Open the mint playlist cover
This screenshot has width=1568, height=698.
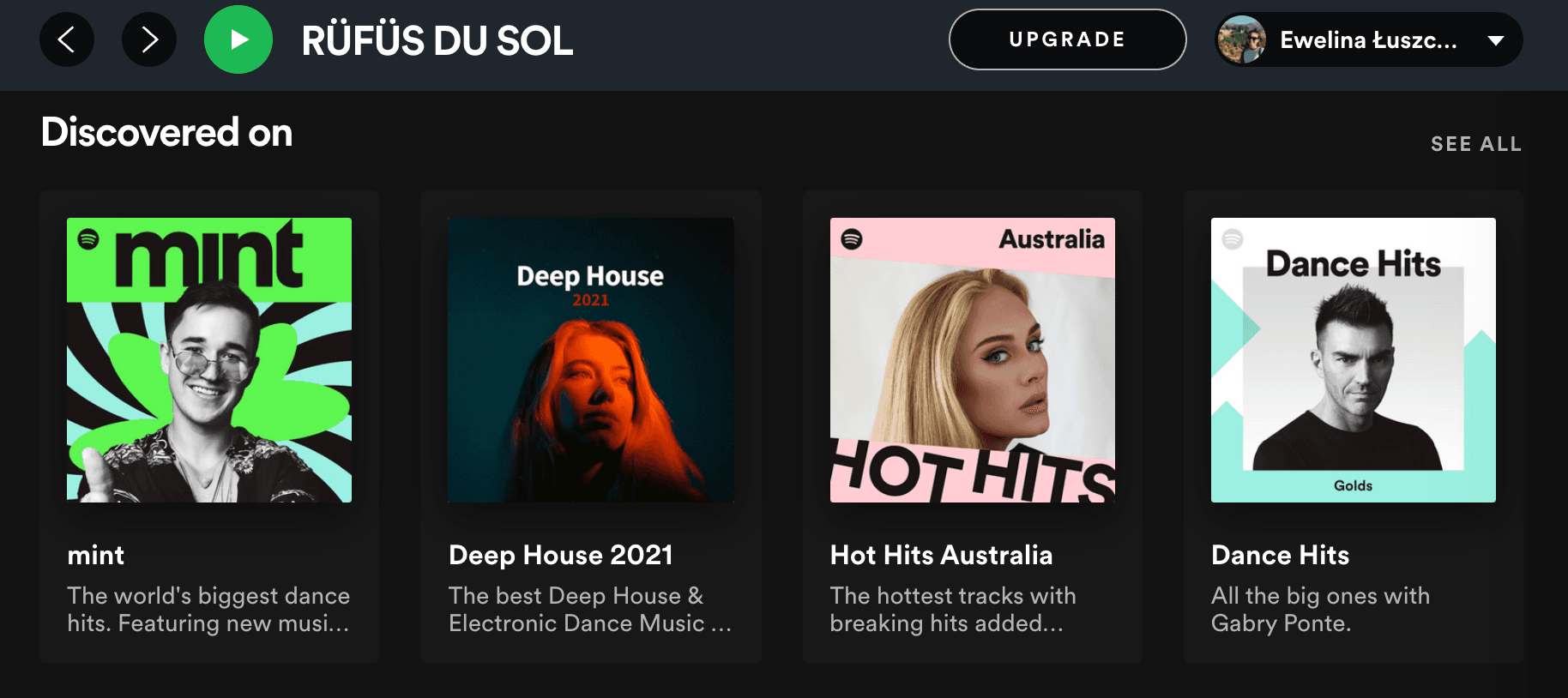[x=209, y=360]
